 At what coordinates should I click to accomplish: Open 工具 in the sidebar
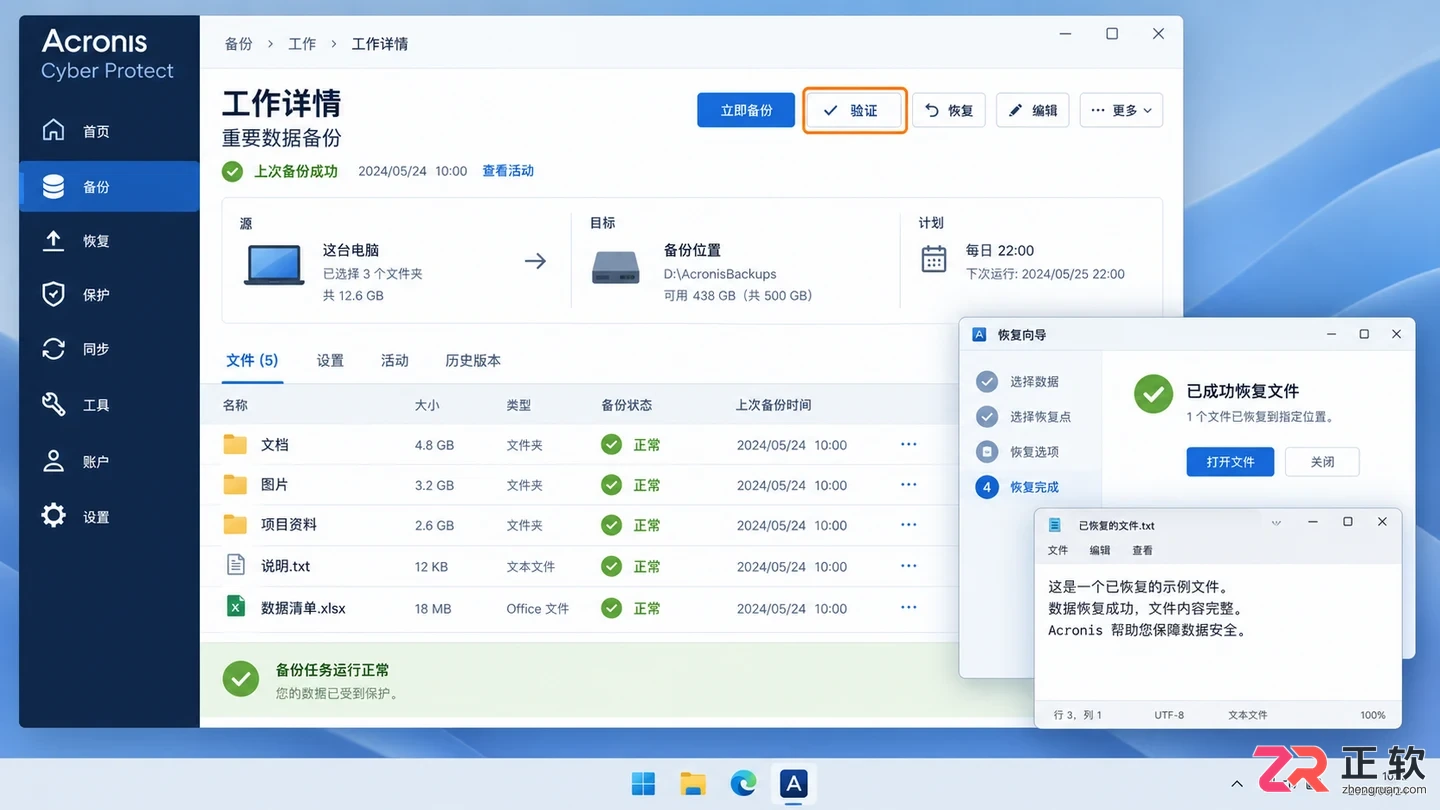[109, 405]
